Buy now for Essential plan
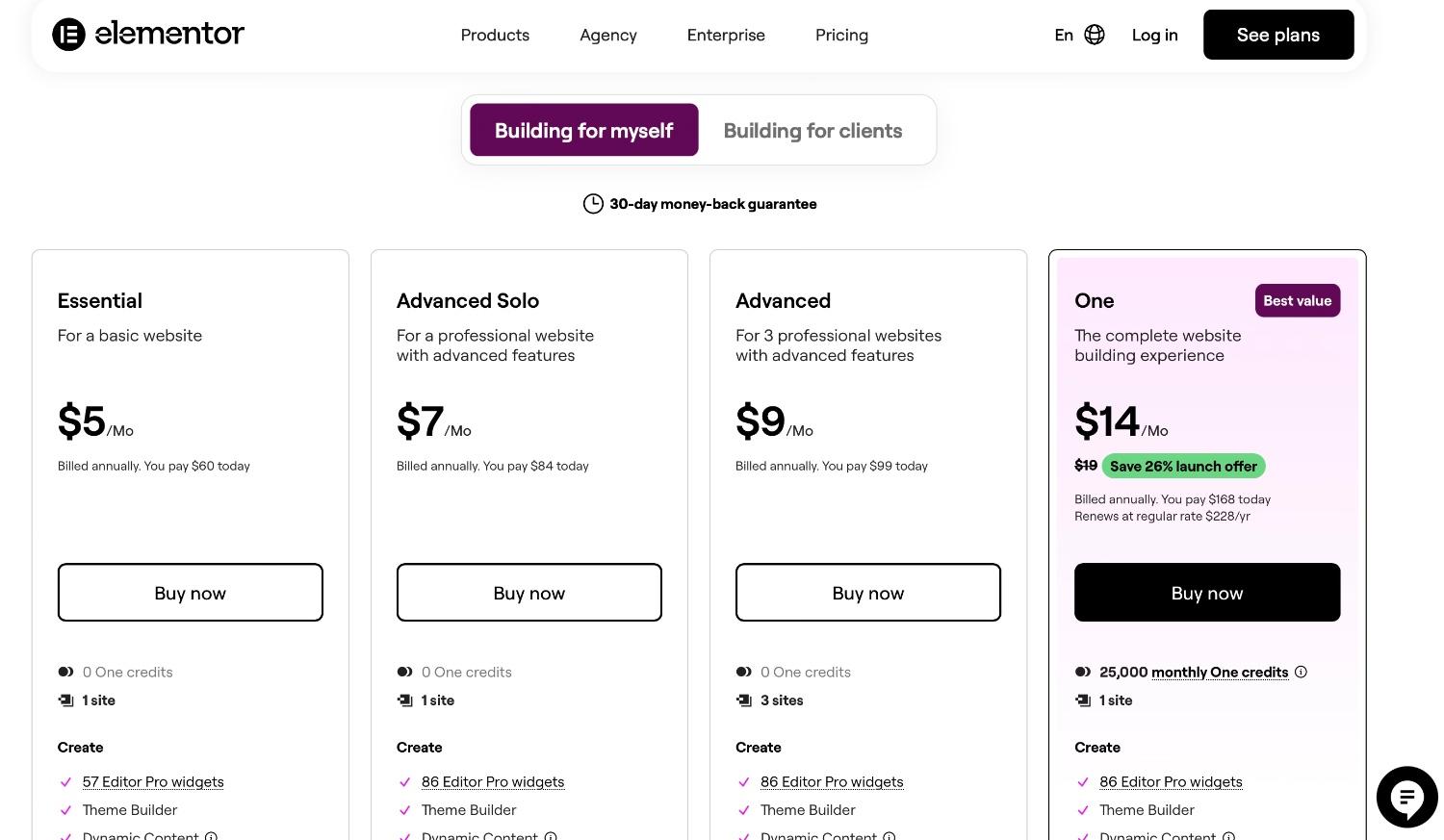This screenshot has width=1444, height=840. [191, 593]
